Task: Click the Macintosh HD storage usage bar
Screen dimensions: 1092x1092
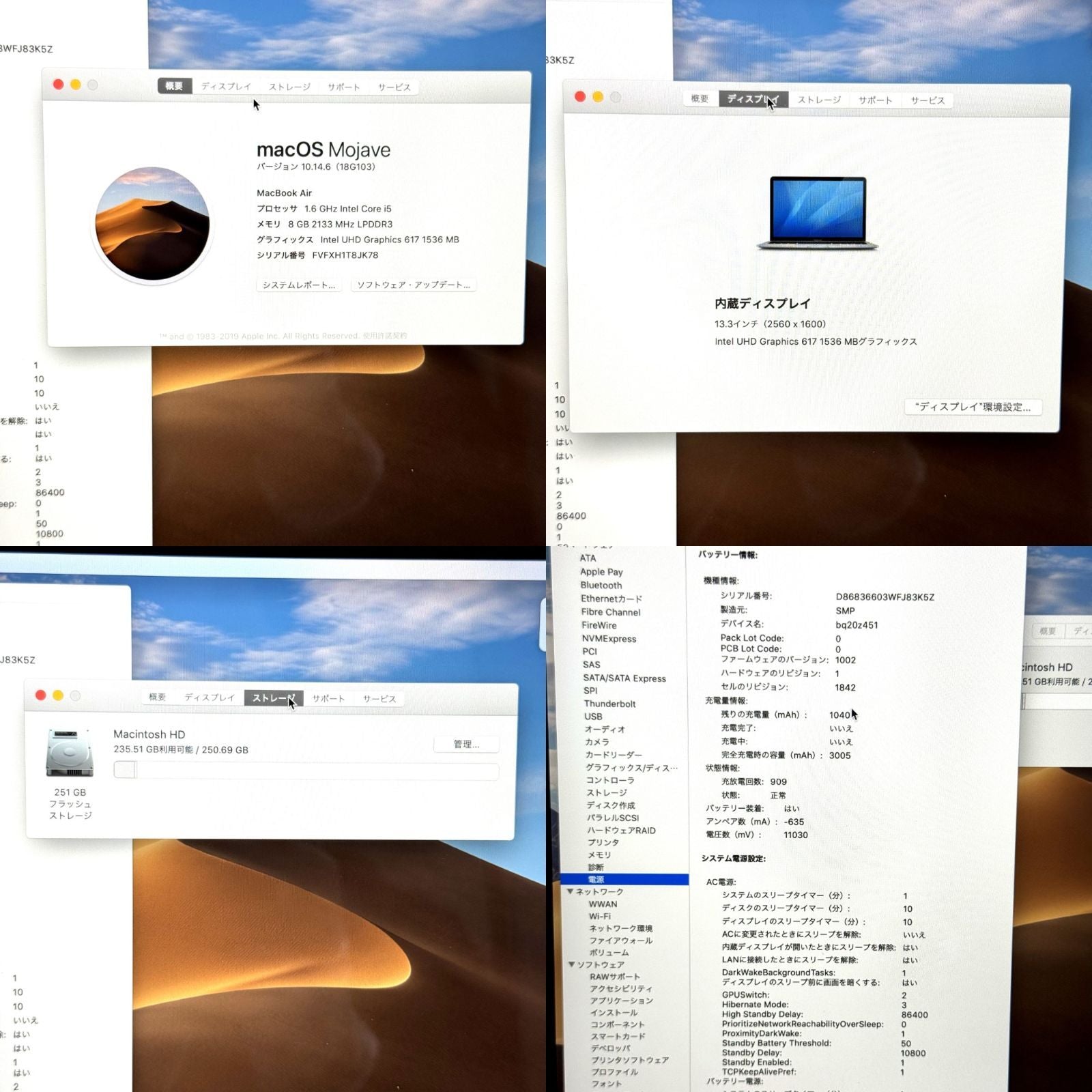Action: pos(306,771)
